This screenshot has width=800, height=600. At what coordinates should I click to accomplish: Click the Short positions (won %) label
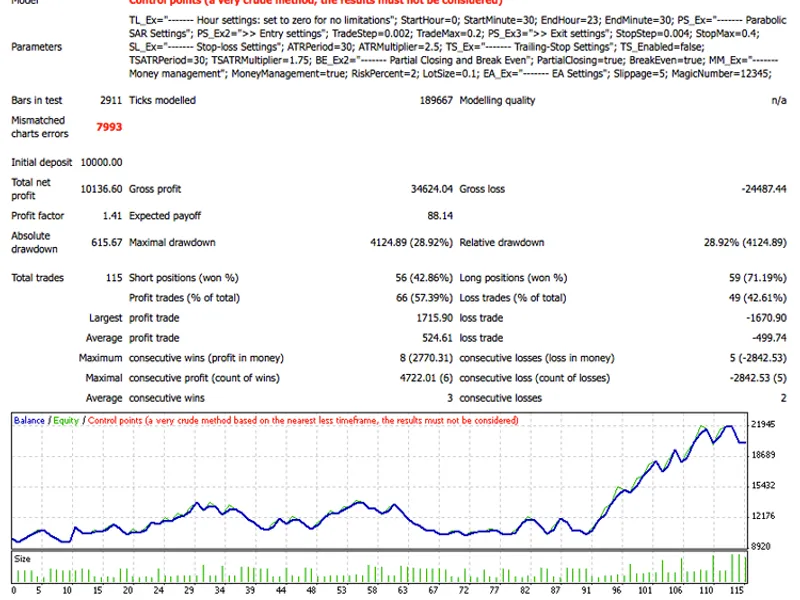coord(184,278)
